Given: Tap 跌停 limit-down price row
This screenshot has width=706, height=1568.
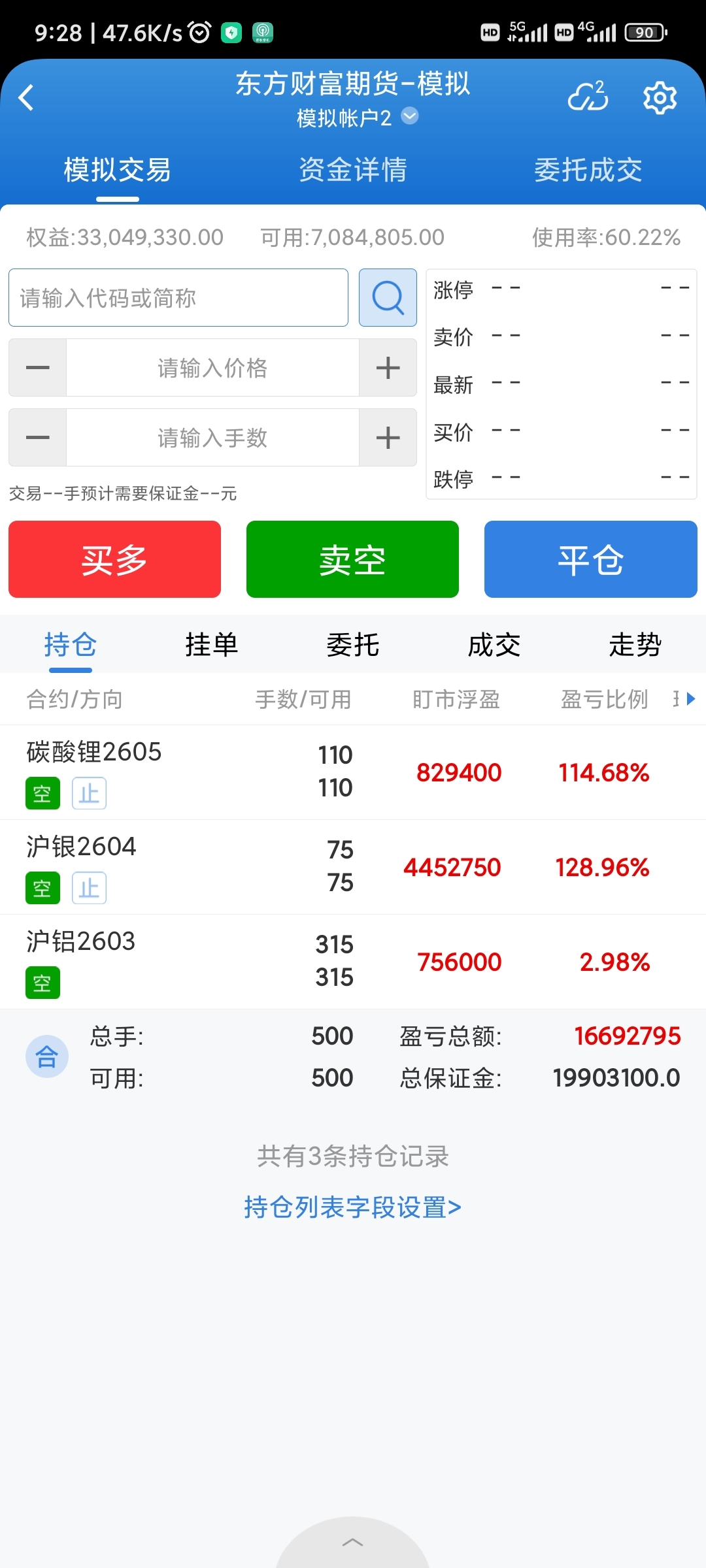Looking at the screenshot, I should pyautogui.click(x=562, y=479).
